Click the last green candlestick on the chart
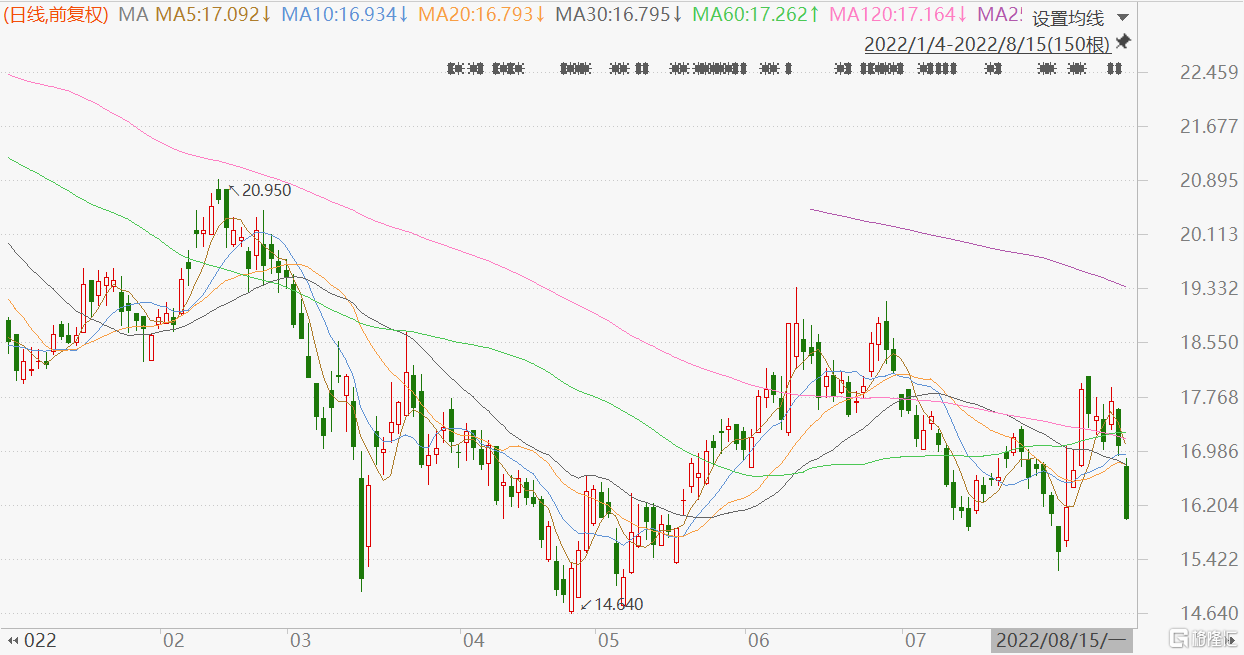The height and width of the screenshot is (655, 1244). 1126,492
